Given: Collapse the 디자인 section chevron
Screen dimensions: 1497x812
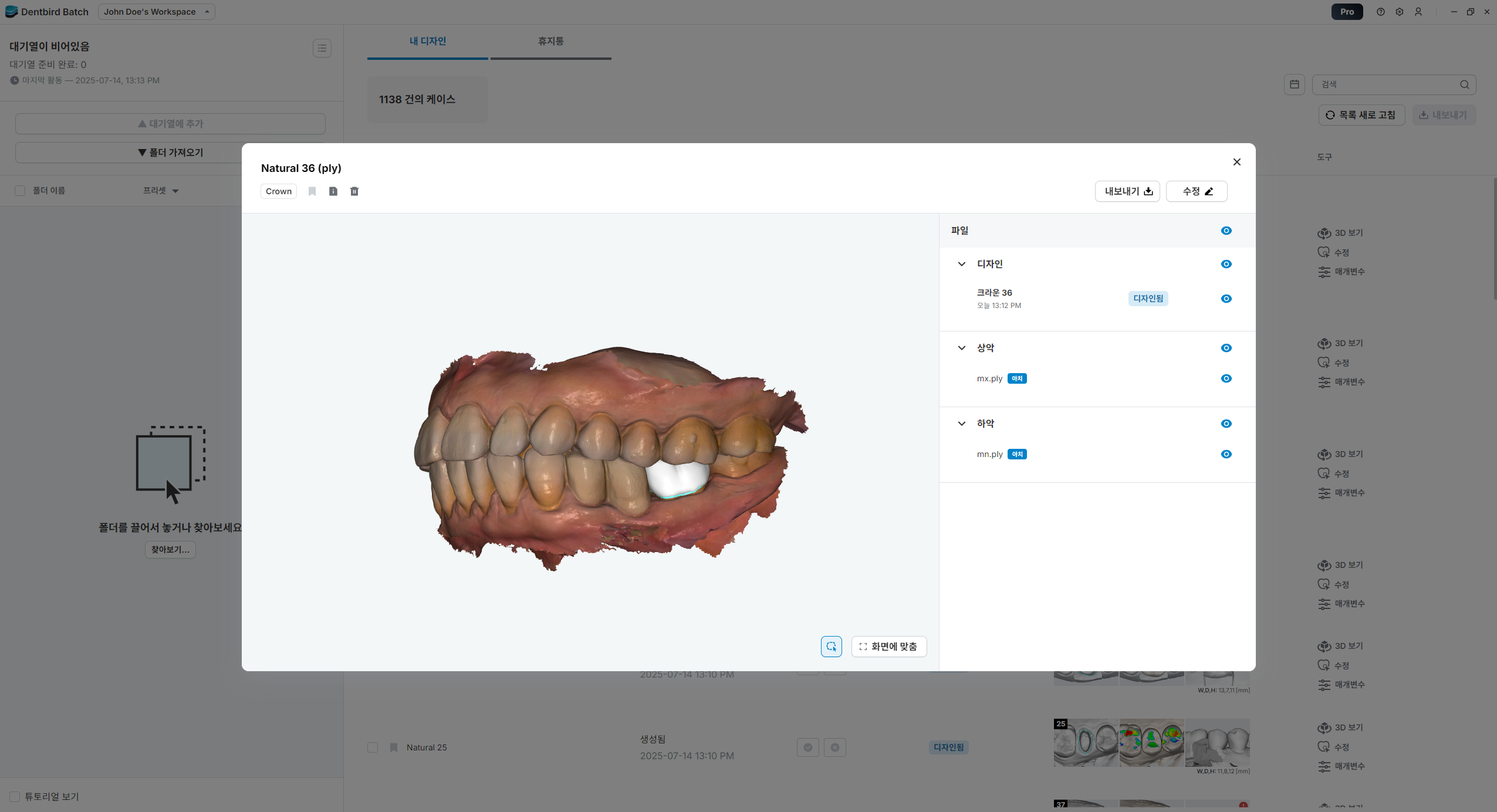Looking at the screenshot, I should point(961,264).
